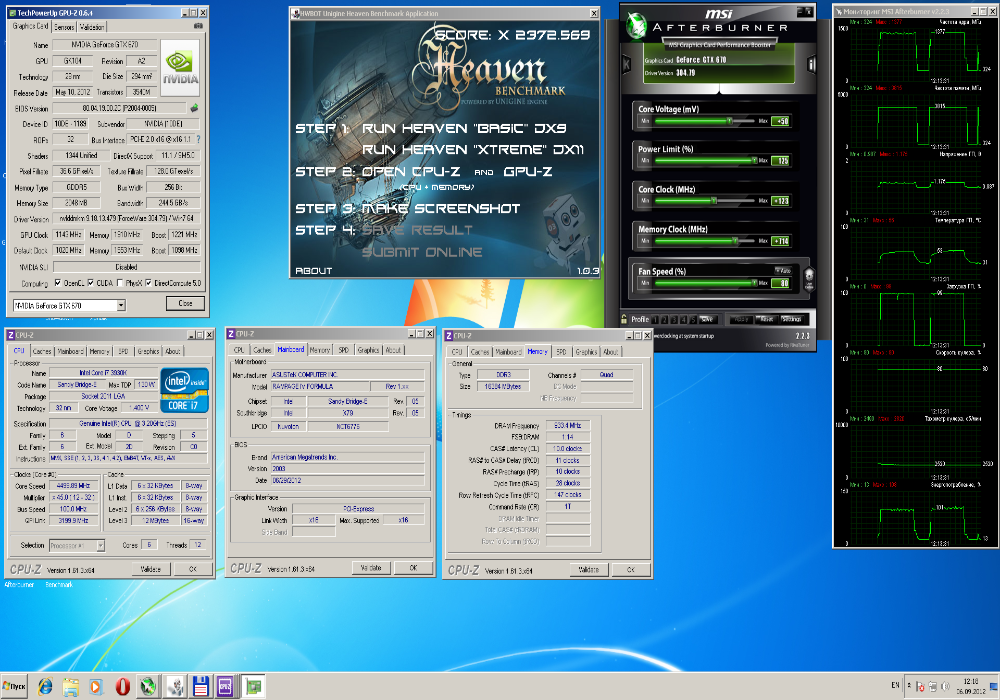1000x700 pixels.
Task: Open the SPD tab in middle CPU-Z window
Action: click(x=344, y=350)
